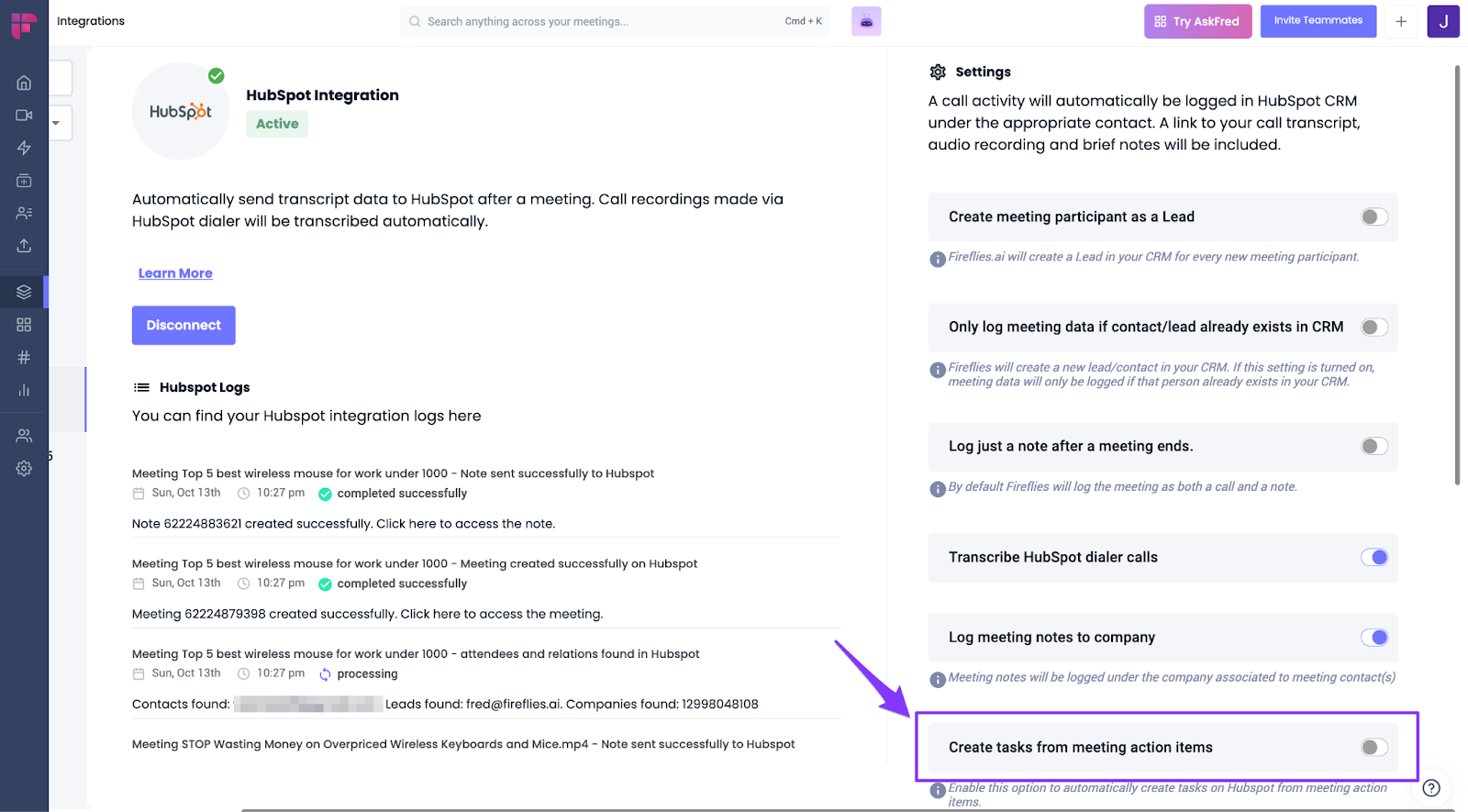Click 'Meeting 62224879398 created successfully' log text
This screenshot has height=812, width=1468.
(x=367, y=614)
